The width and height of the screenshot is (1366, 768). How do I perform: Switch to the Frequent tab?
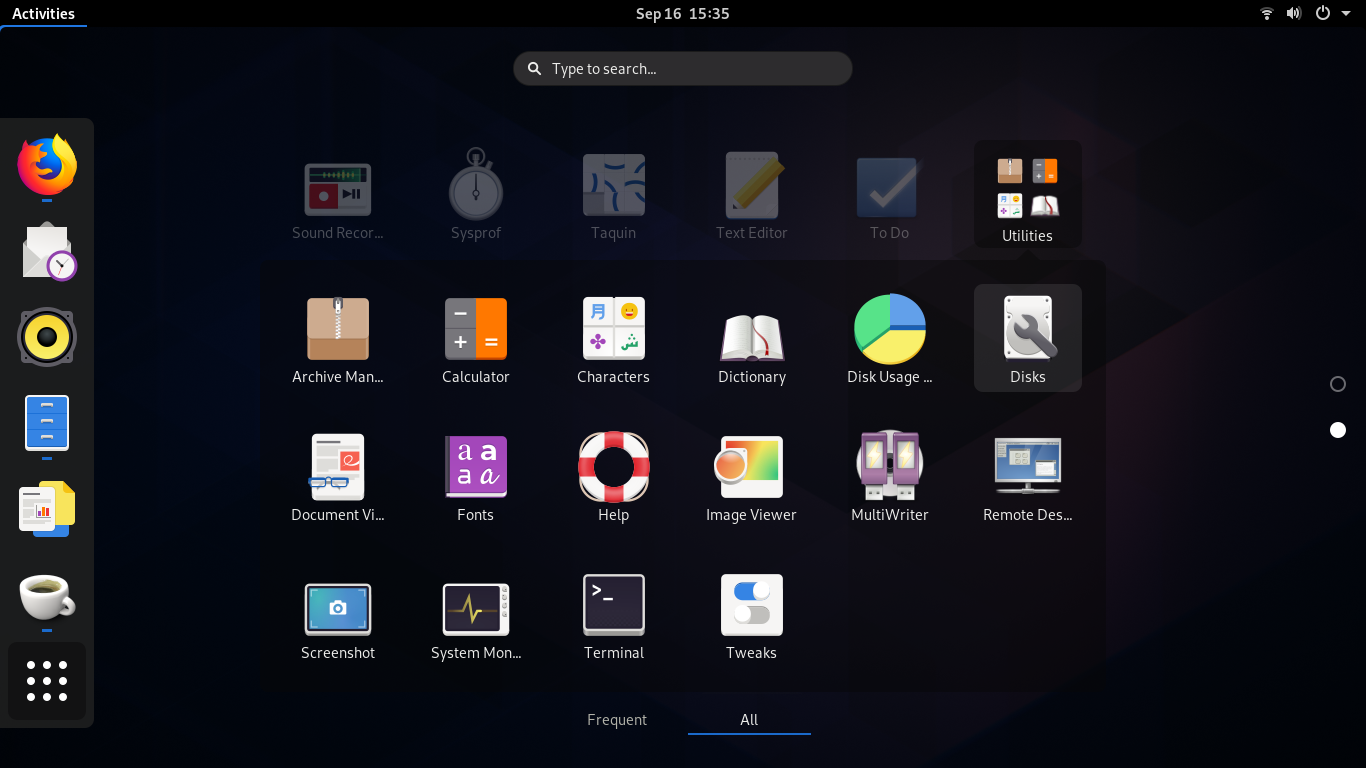click(x=617, y=719)
